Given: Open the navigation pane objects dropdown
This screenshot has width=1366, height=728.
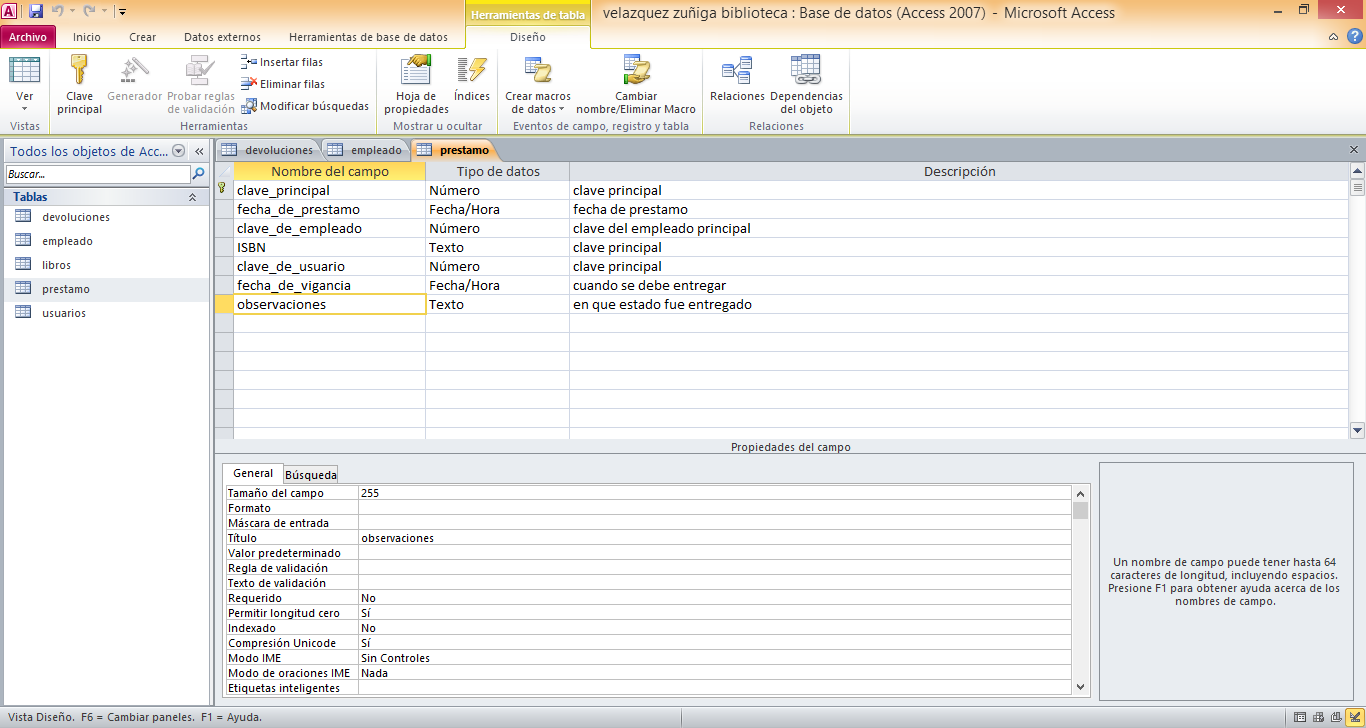Looking at the screenshot, I should tap(178, 151).
